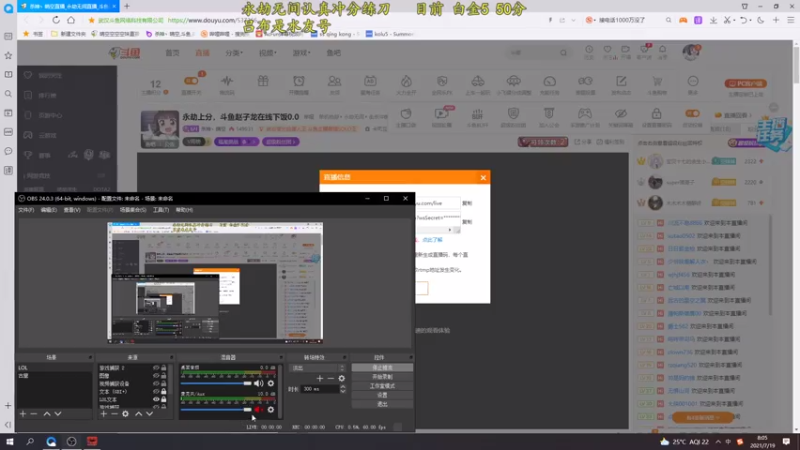Reload the page with browser refresh icon

point(56,20)
